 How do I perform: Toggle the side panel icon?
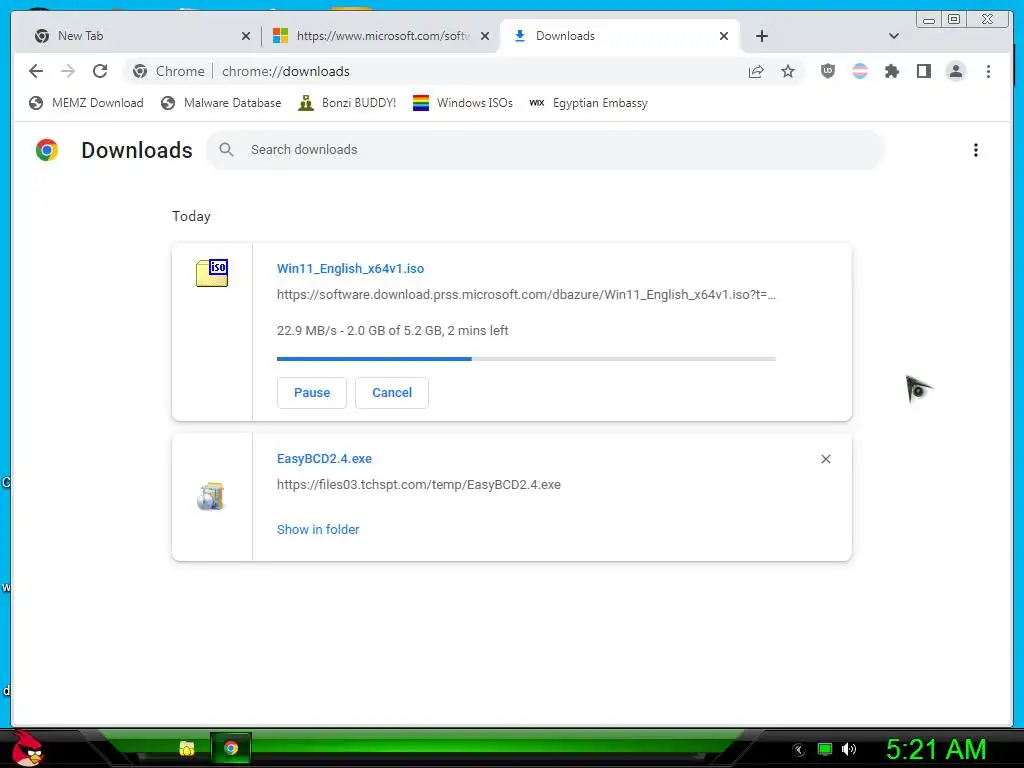click(x=923, y=71)
